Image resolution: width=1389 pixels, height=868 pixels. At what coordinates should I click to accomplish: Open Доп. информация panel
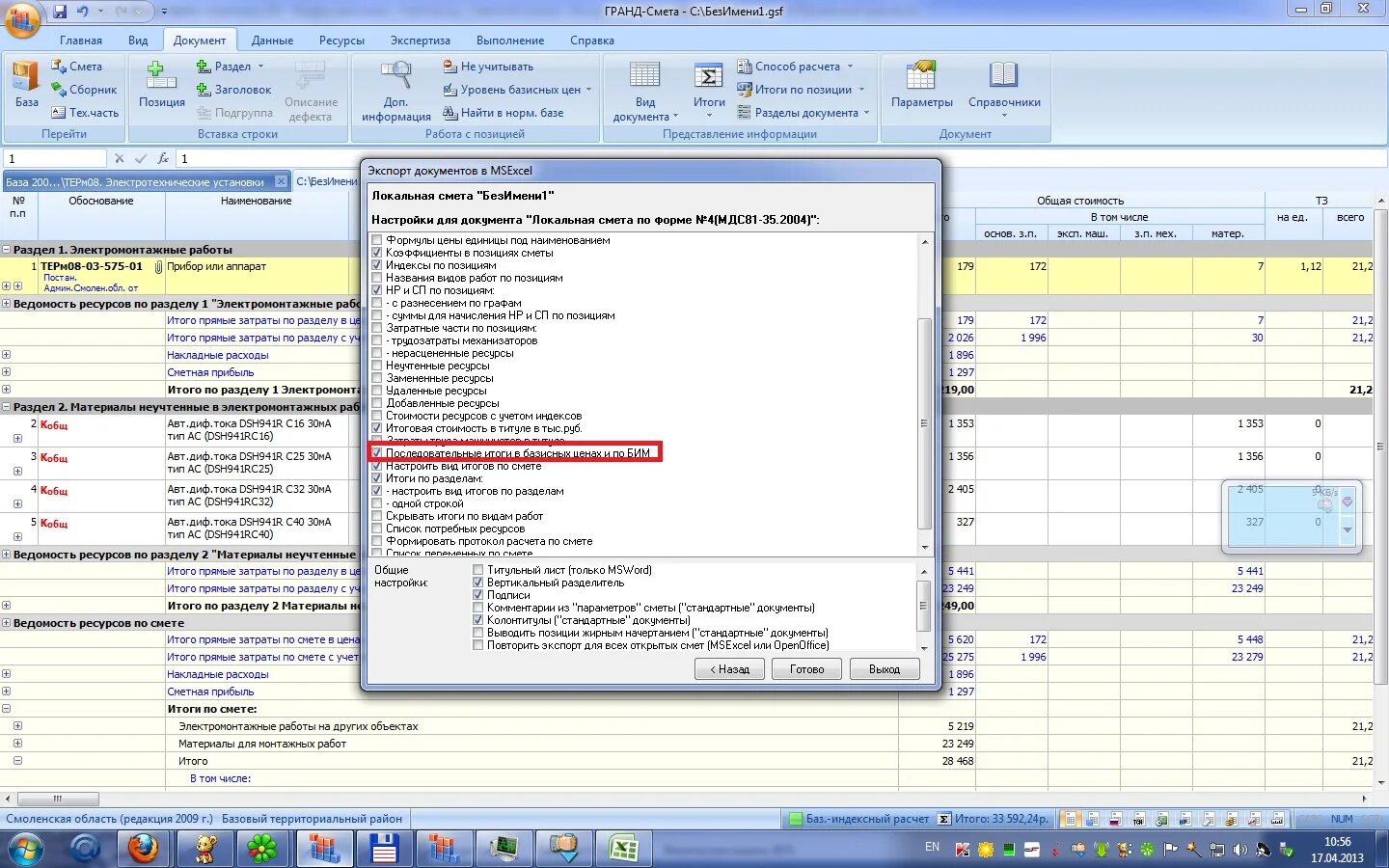click(396, 92)
